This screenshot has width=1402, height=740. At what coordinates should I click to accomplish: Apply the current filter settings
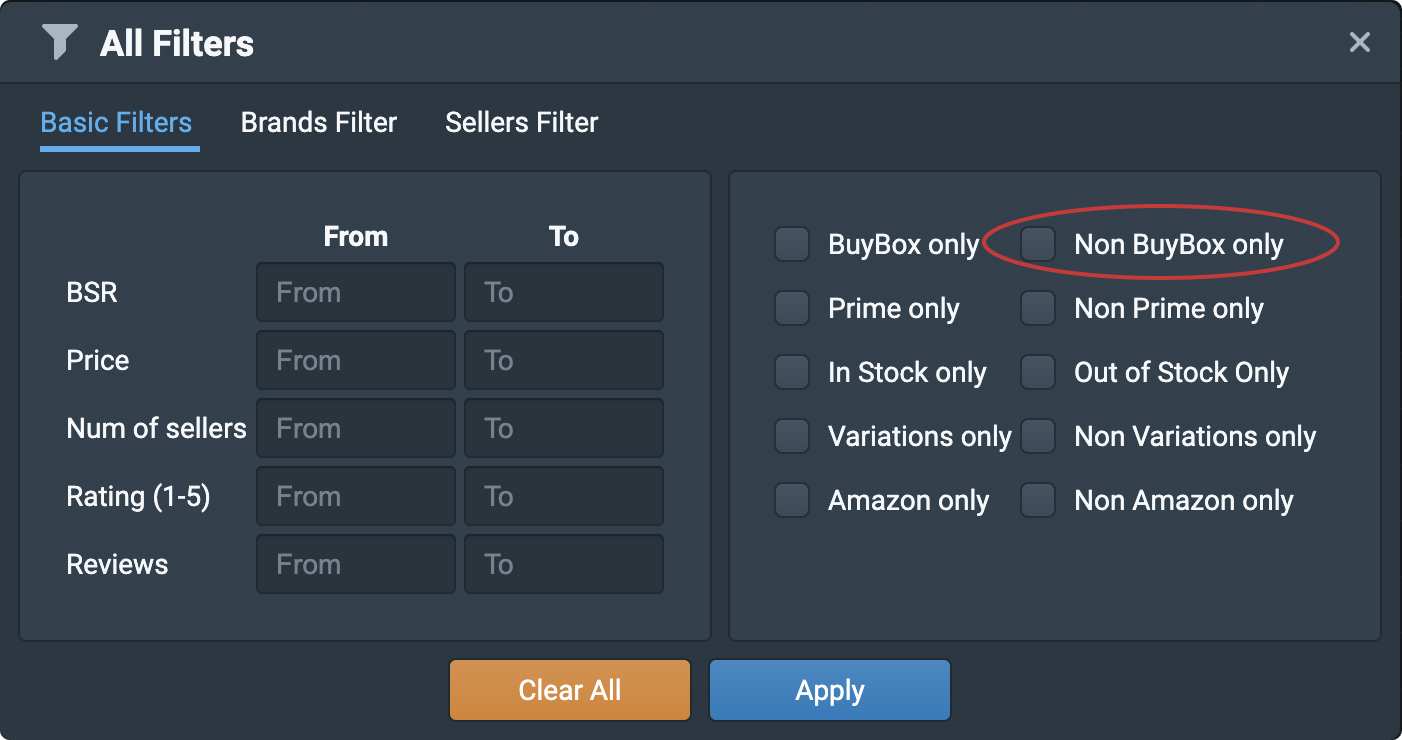click(829, 690)
